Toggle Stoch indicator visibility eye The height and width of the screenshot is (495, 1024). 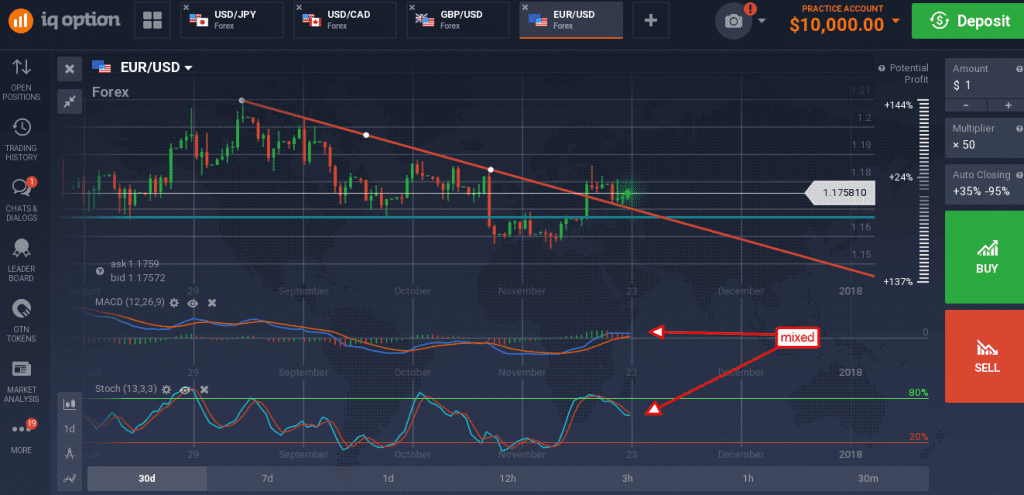185,389
